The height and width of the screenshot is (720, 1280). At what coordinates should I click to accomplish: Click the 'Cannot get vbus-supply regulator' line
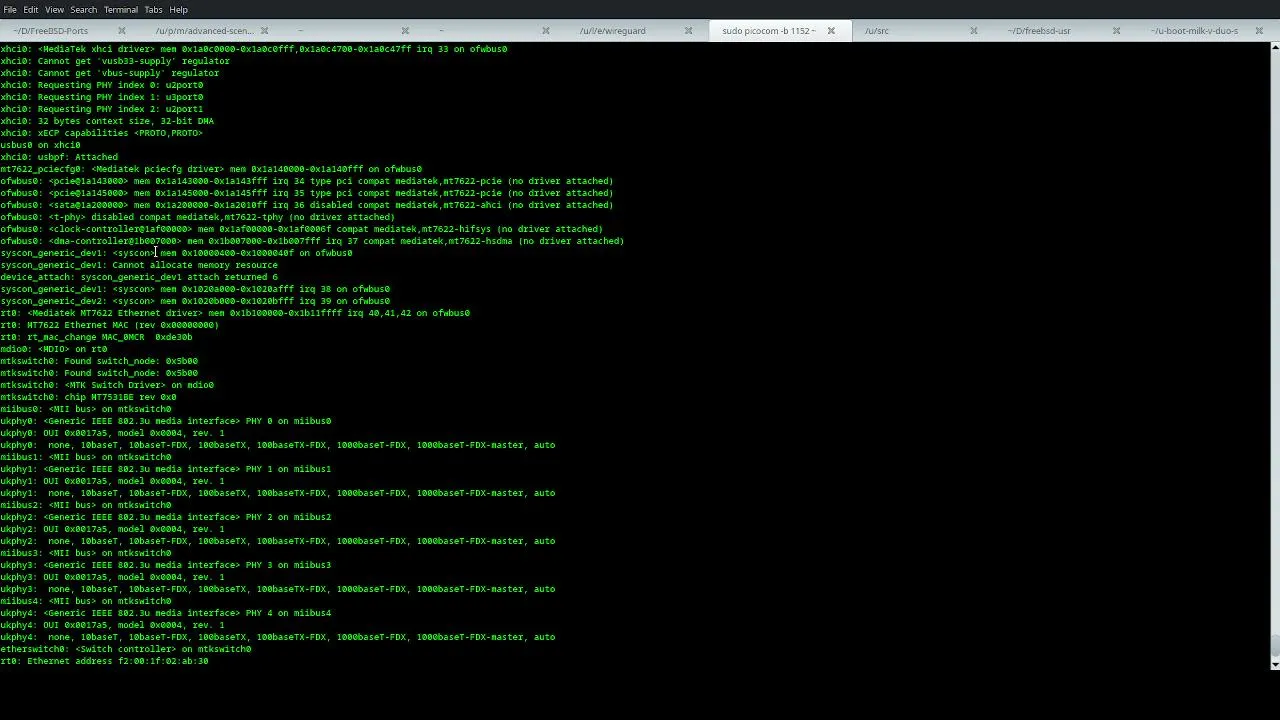coord(110,73)
